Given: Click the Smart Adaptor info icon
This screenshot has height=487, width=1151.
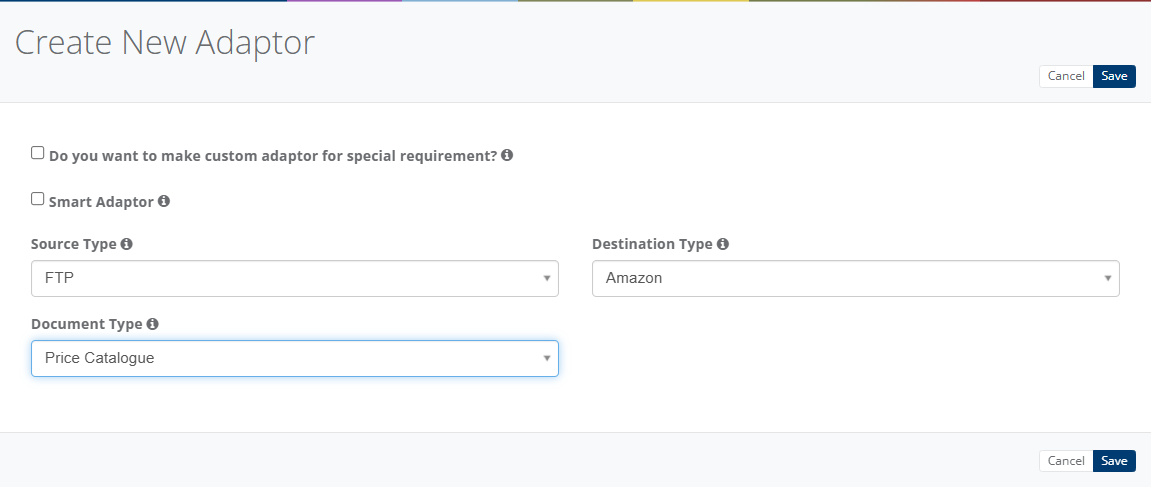Looking at the screenshot, I should pyautogui.click(x=164, y=201).
